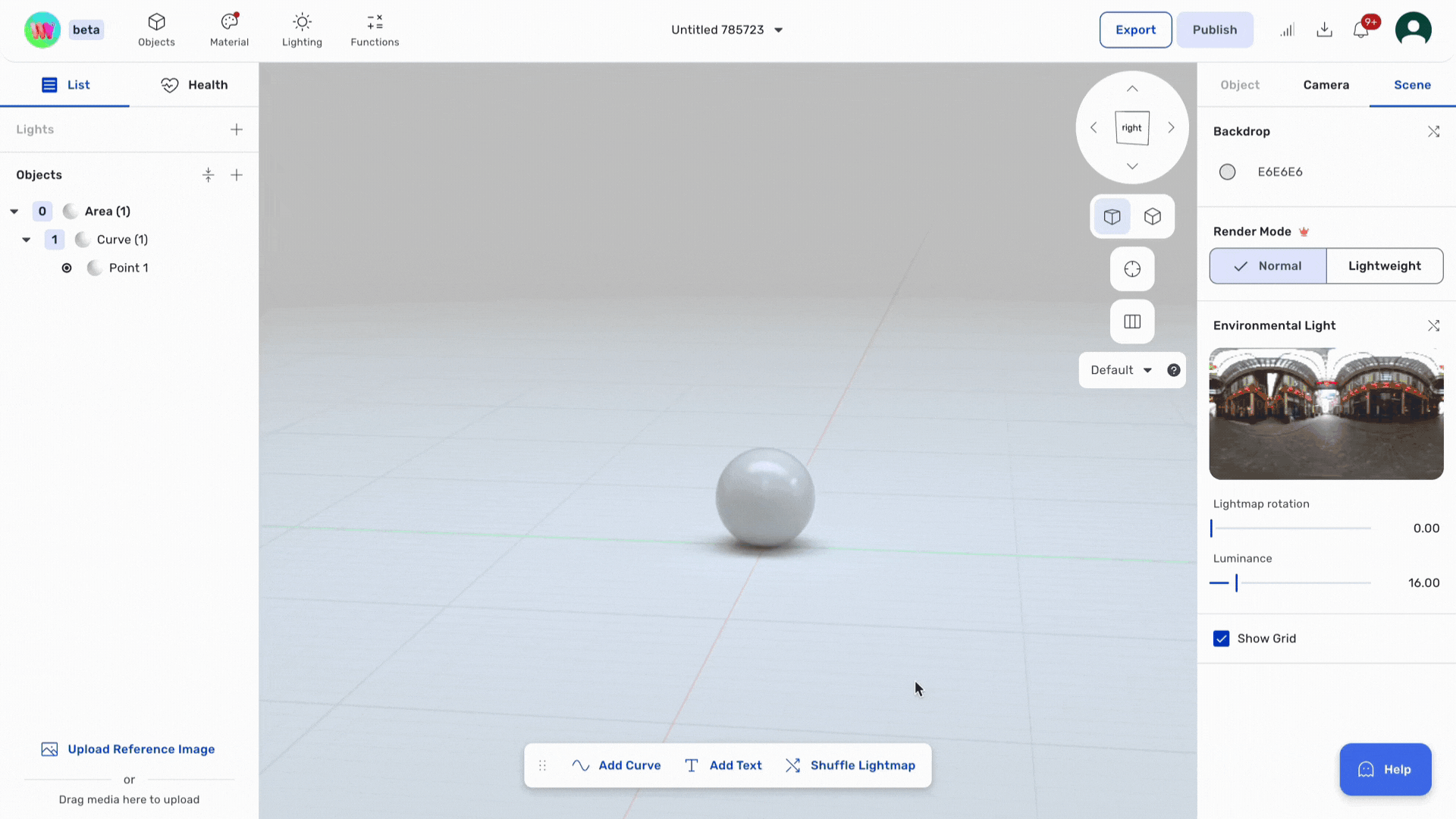Screen dimensions: 1456x819
Task: Add a new object with plus icon
Action: pyautogui.click(x=237, y=175)
